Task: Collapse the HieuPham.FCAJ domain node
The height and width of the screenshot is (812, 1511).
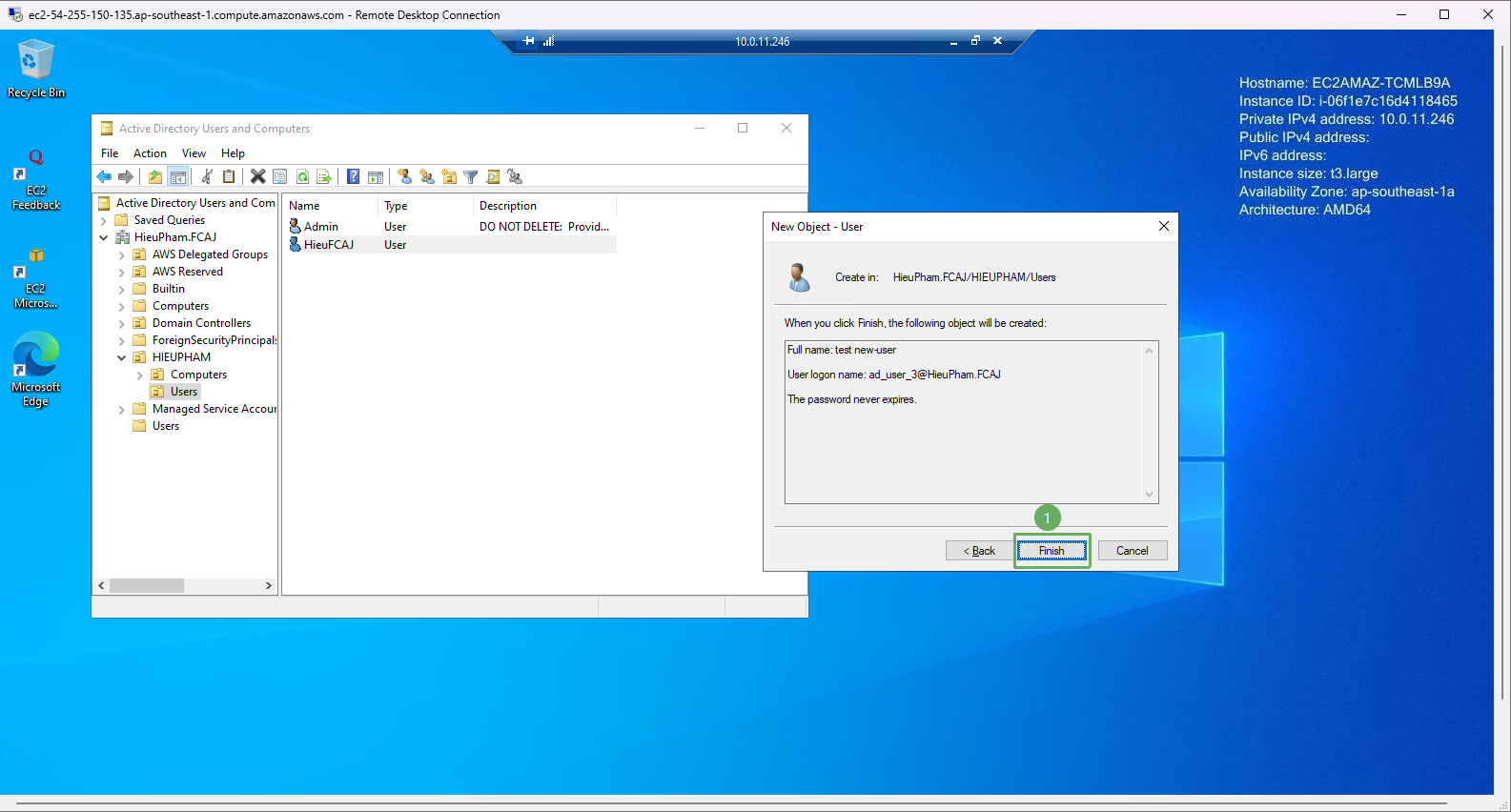Action: (104, 237)
